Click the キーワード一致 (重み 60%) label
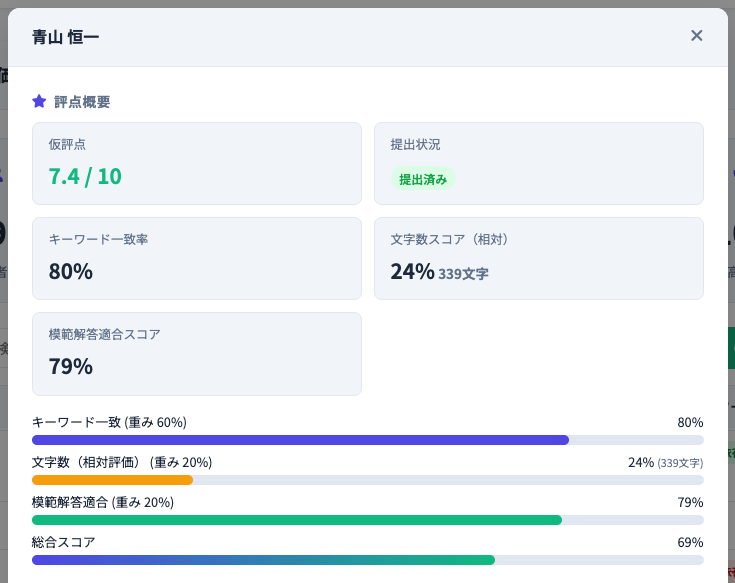 [x=109, y=422]
